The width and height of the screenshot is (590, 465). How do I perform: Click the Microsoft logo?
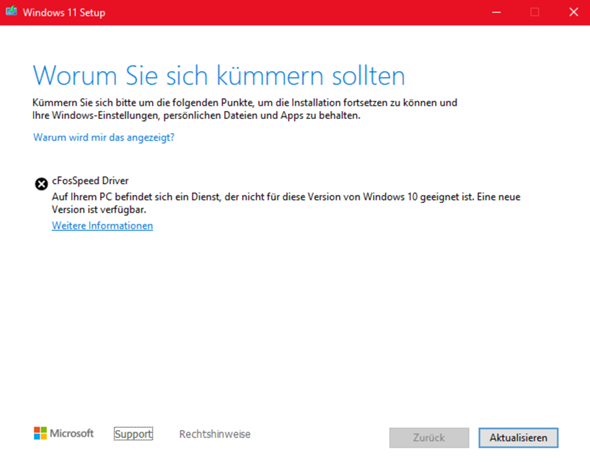(64, 433)
